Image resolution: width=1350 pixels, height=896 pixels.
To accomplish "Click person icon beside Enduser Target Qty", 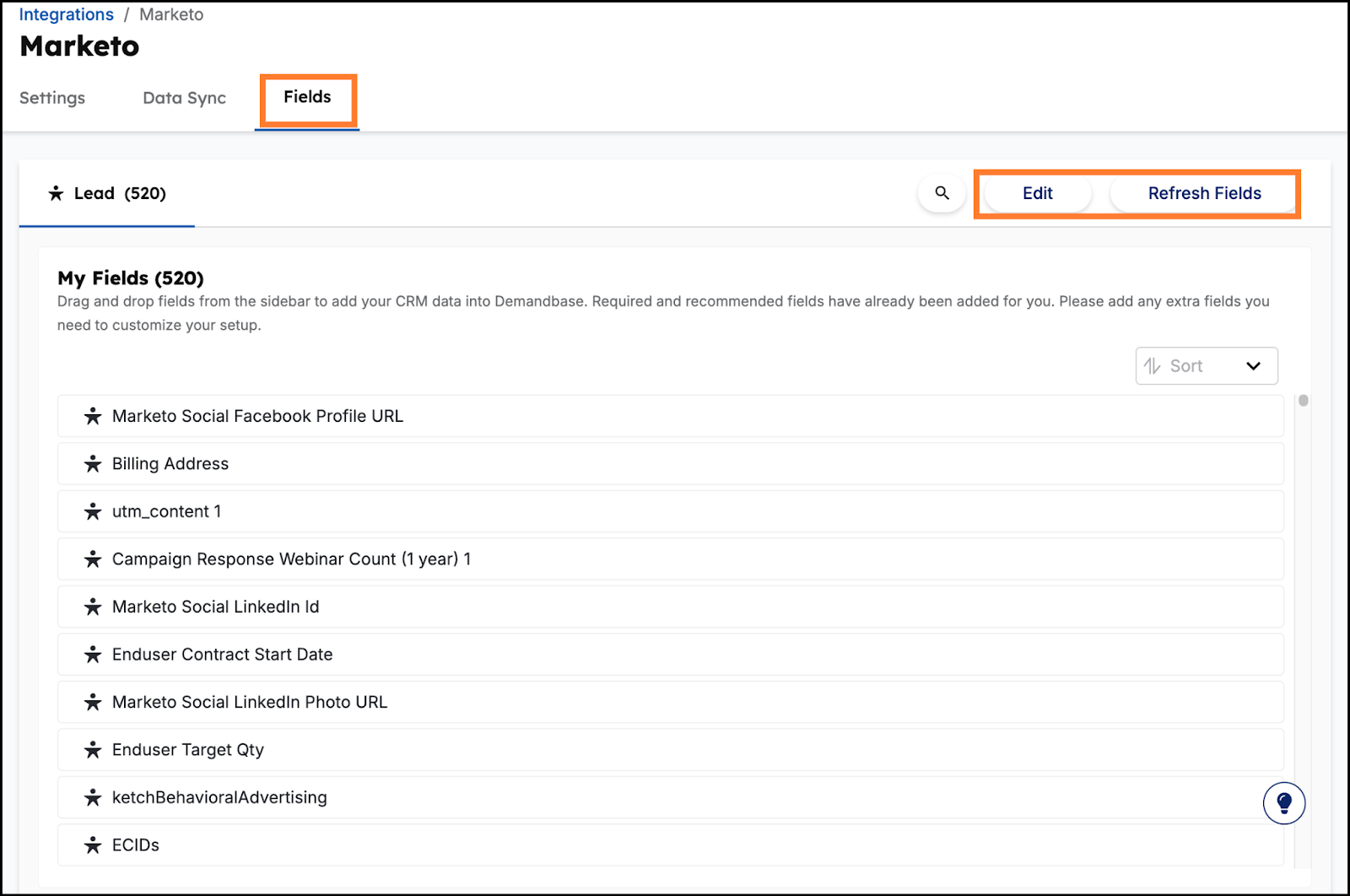I will coord(93,750).
